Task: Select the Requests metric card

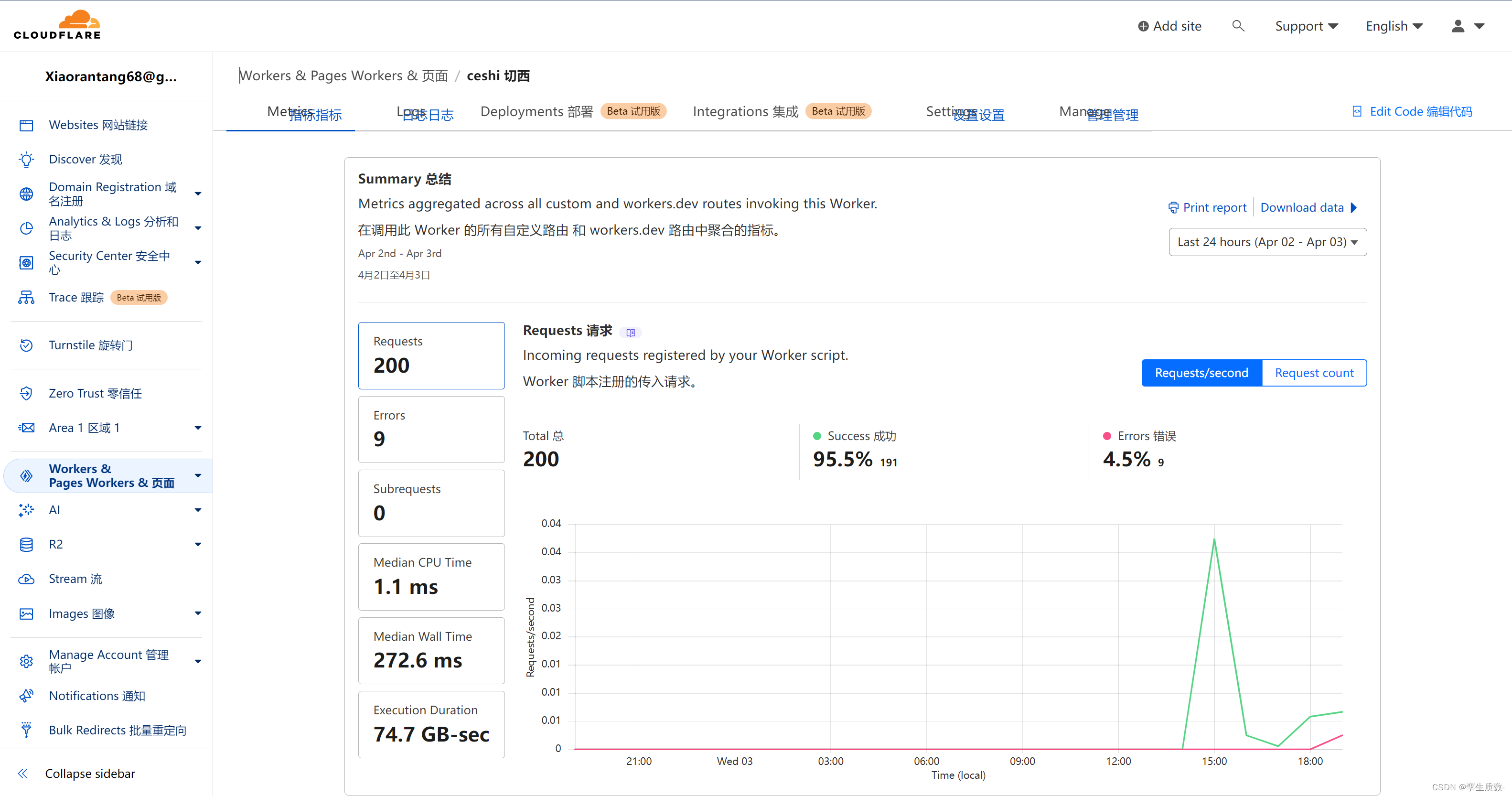Action: click(431, 355)
